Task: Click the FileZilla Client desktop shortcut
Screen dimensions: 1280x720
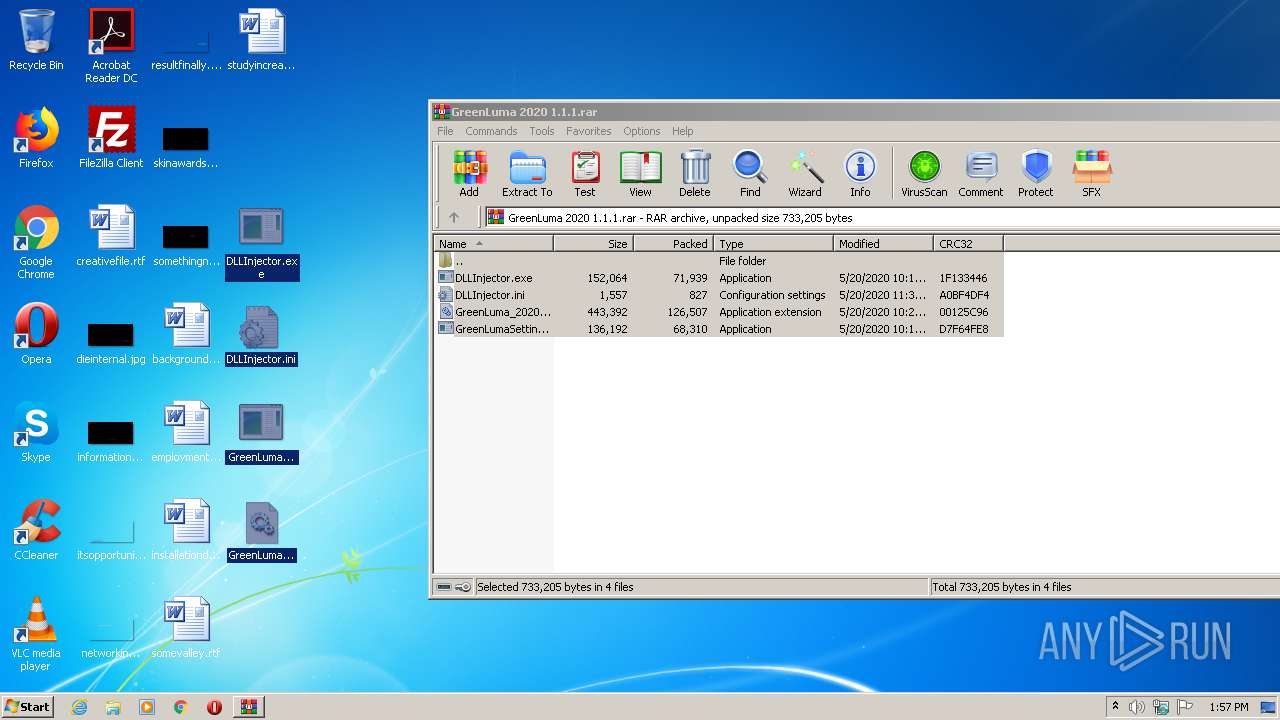Action: click(111, 138)
